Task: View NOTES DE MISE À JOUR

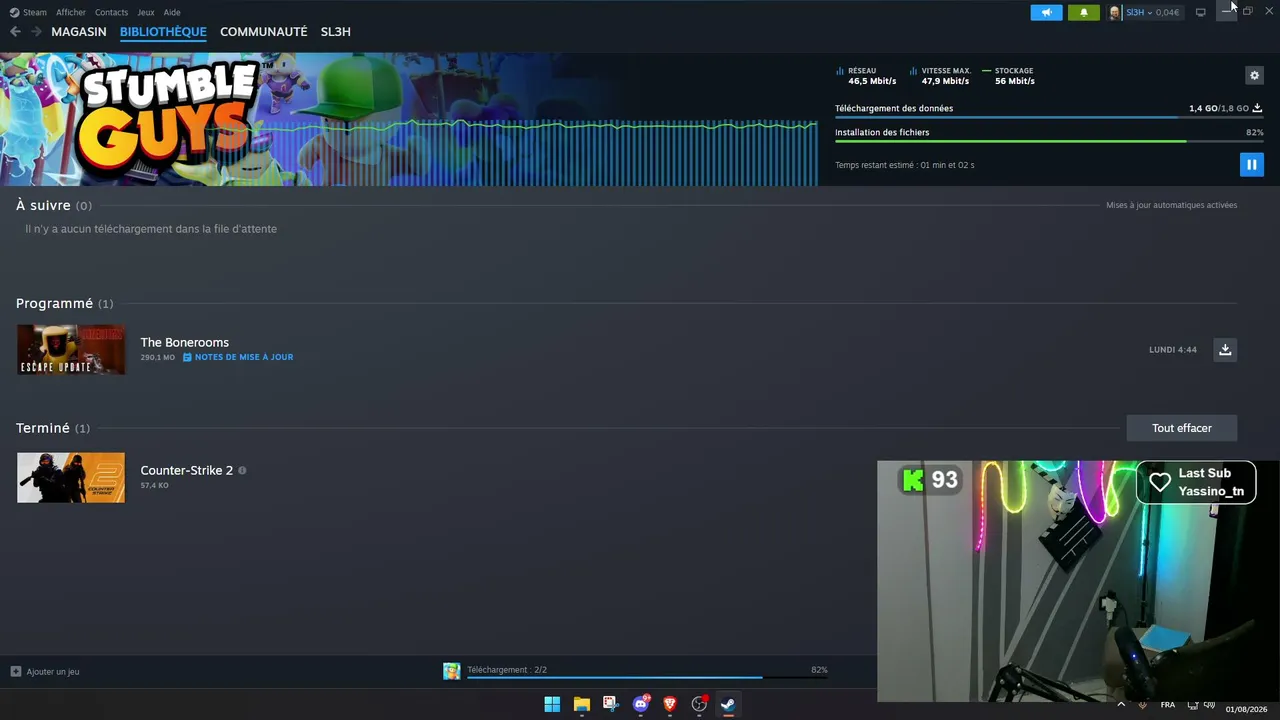Action: pyautogui.click(x=244, y=357)
